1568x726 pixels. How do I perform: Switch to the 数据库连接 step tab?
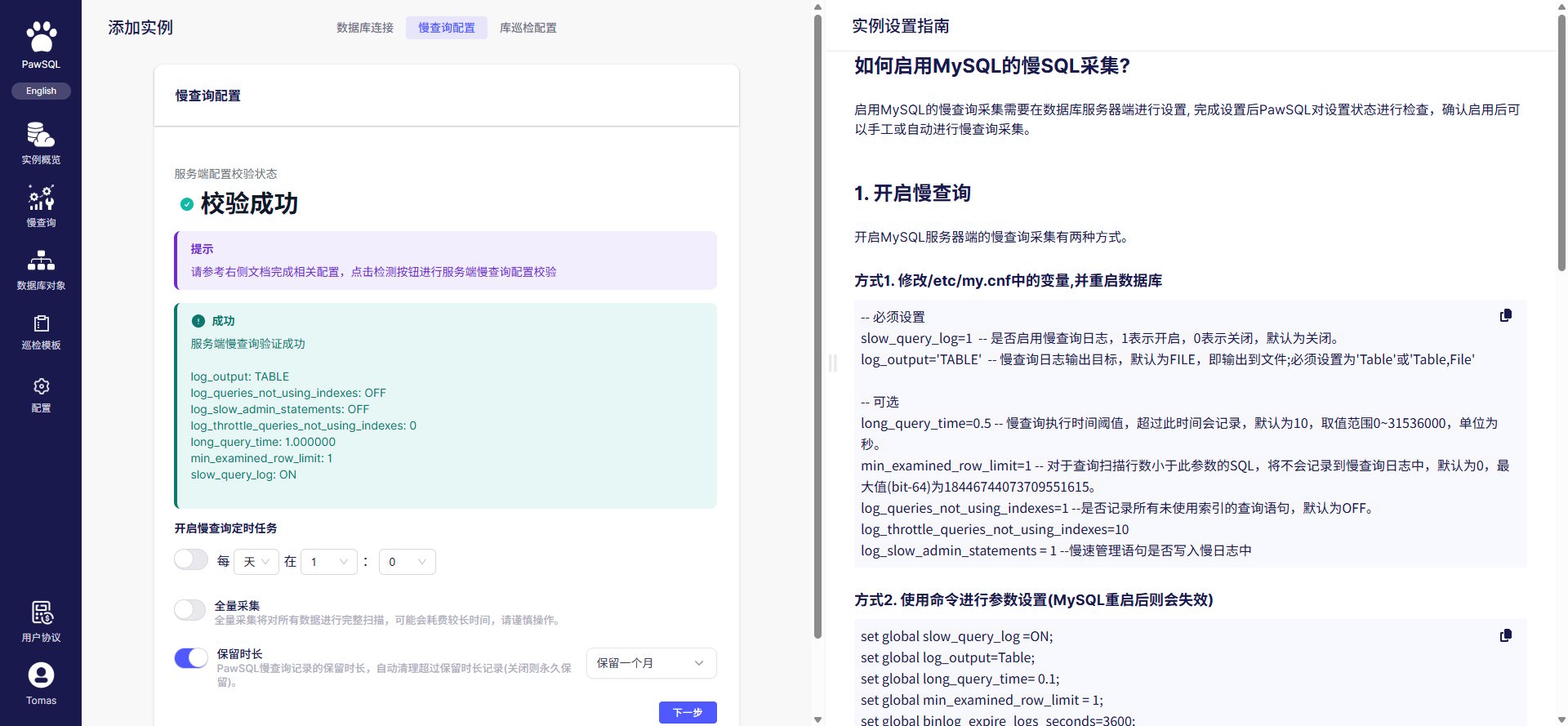click(365, 28)
